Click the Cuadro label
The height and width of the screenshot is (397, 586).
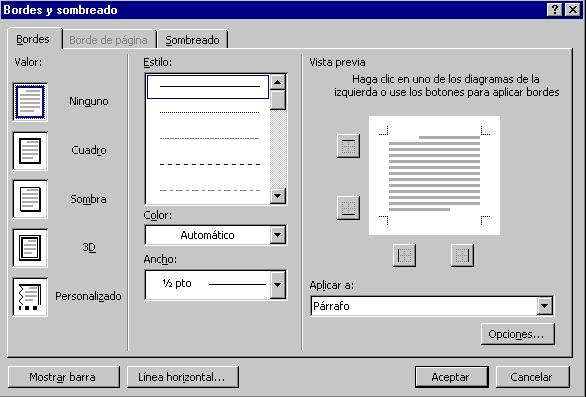coord(89,150)
